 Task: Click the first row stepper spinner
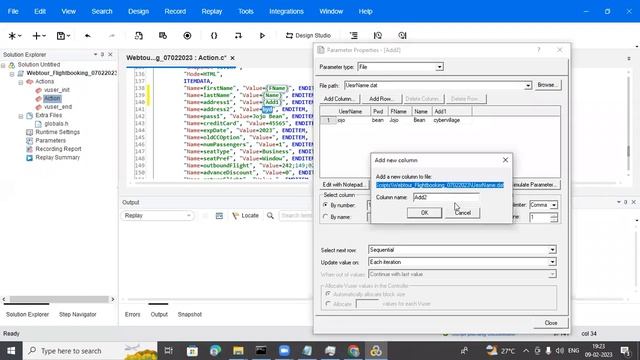554,217
